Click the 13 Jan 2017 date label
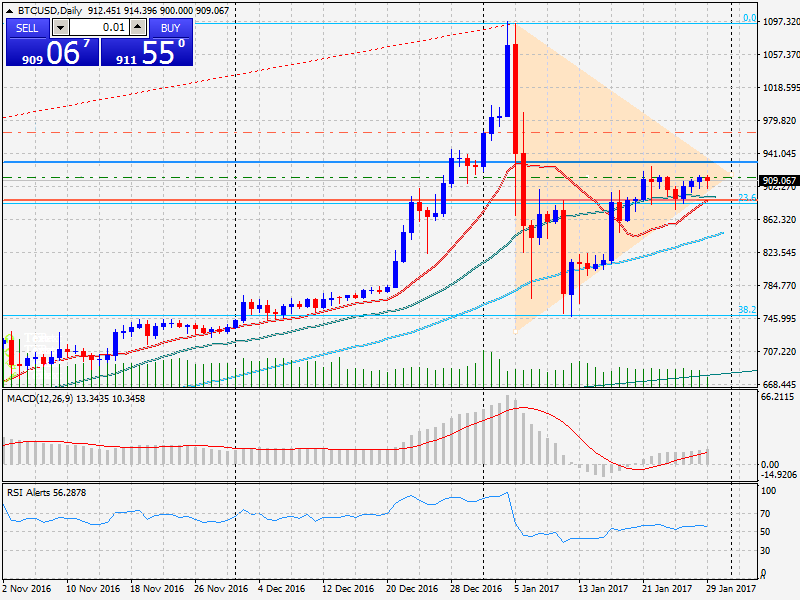Screen dimensions: 800x600 point(604,588)
